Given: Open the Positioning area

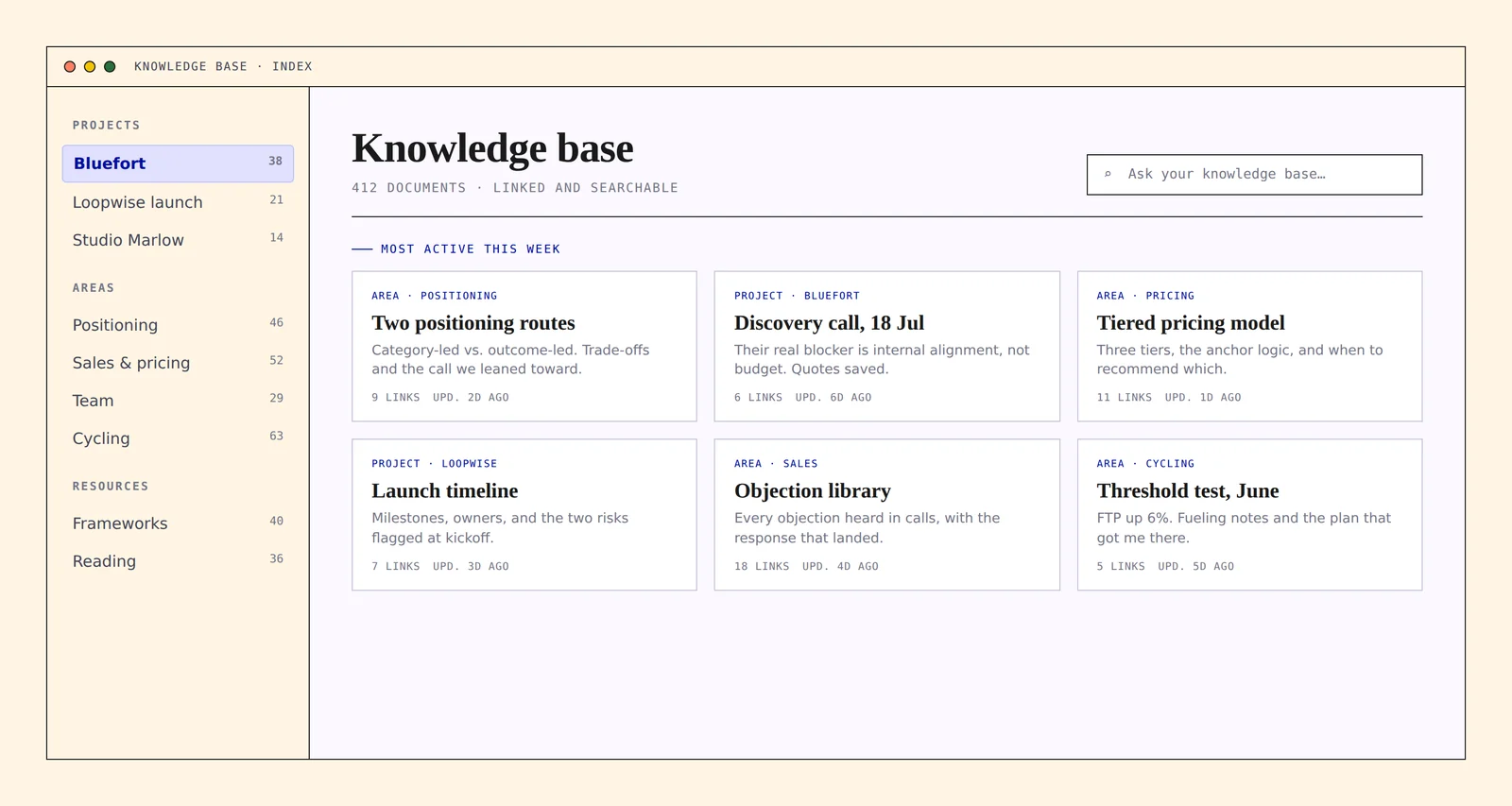Looking at the screenshot, I should click(178, 325).
